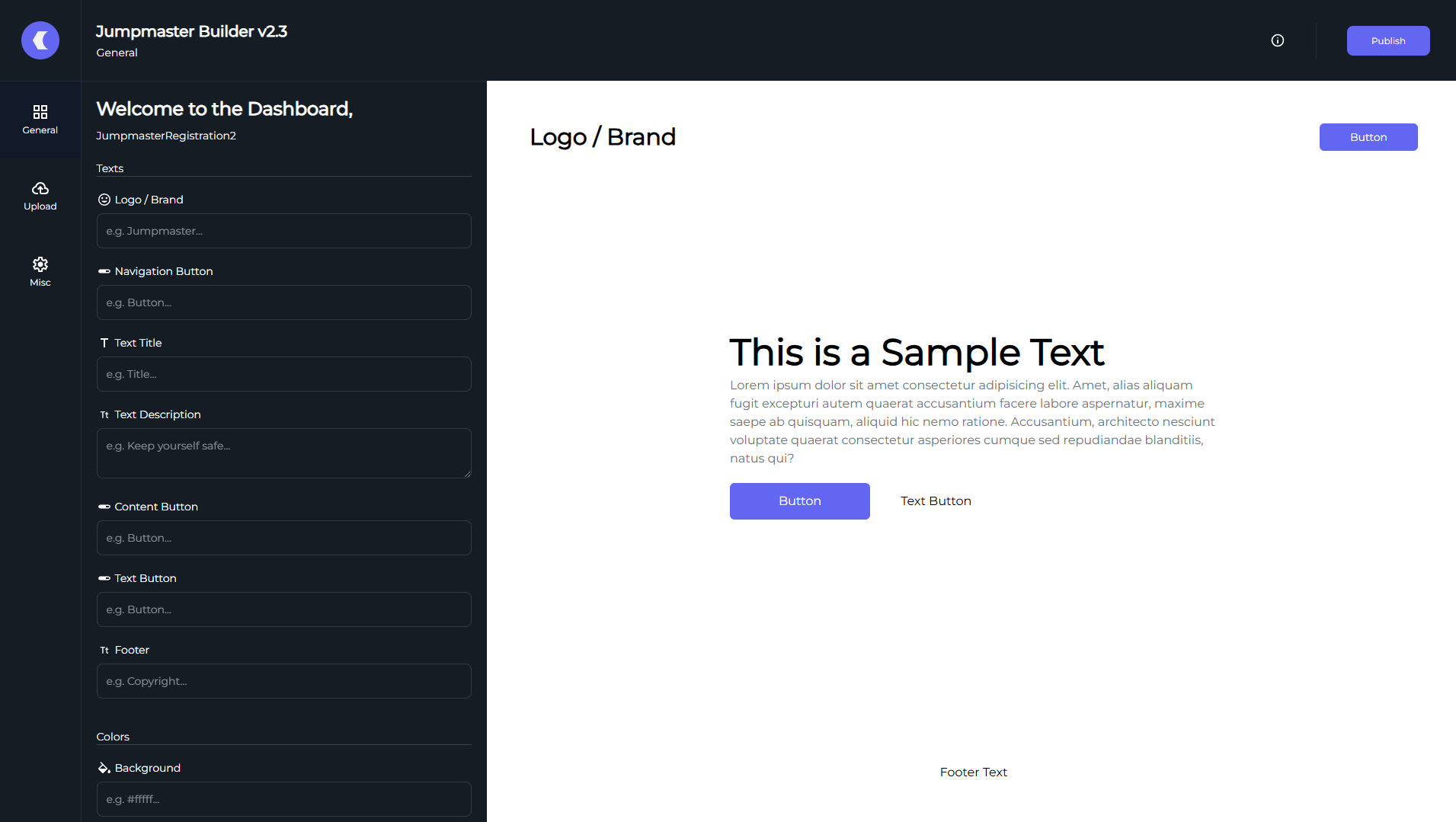Click the pill icon next to Content Button
Screen dimensions: 1456x822
click(x=104, y=506)
